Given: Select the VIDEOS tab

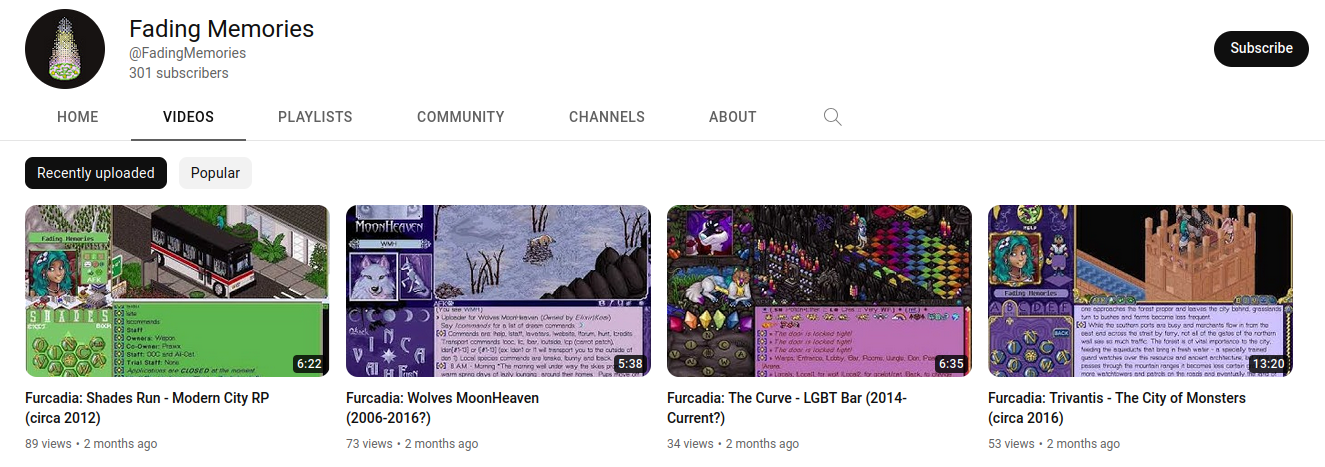Looking at the screenshot, I should (x=188, y=117).
